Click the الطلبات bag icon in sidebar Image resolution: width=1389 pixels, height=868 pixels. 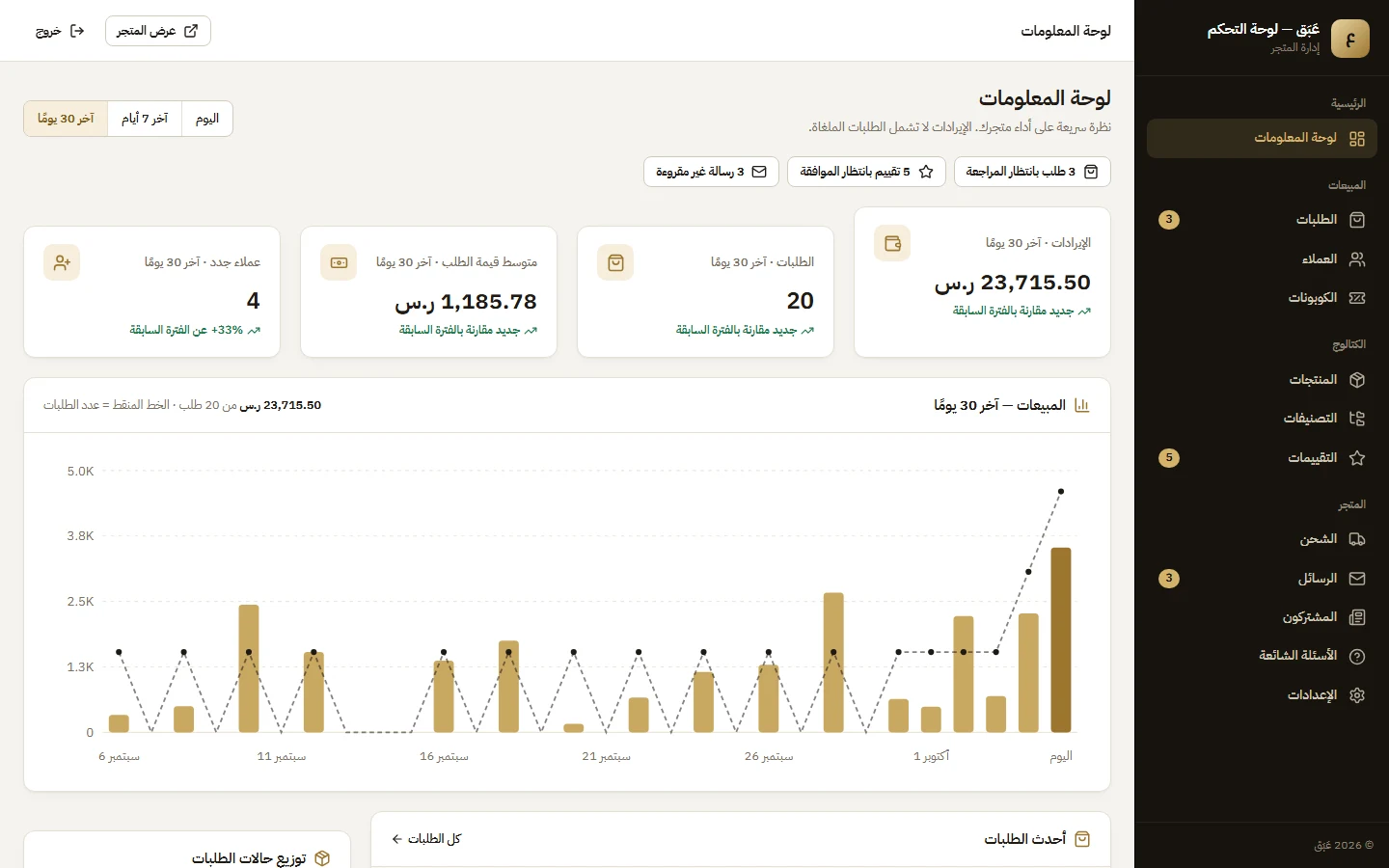click(1357, 220)
